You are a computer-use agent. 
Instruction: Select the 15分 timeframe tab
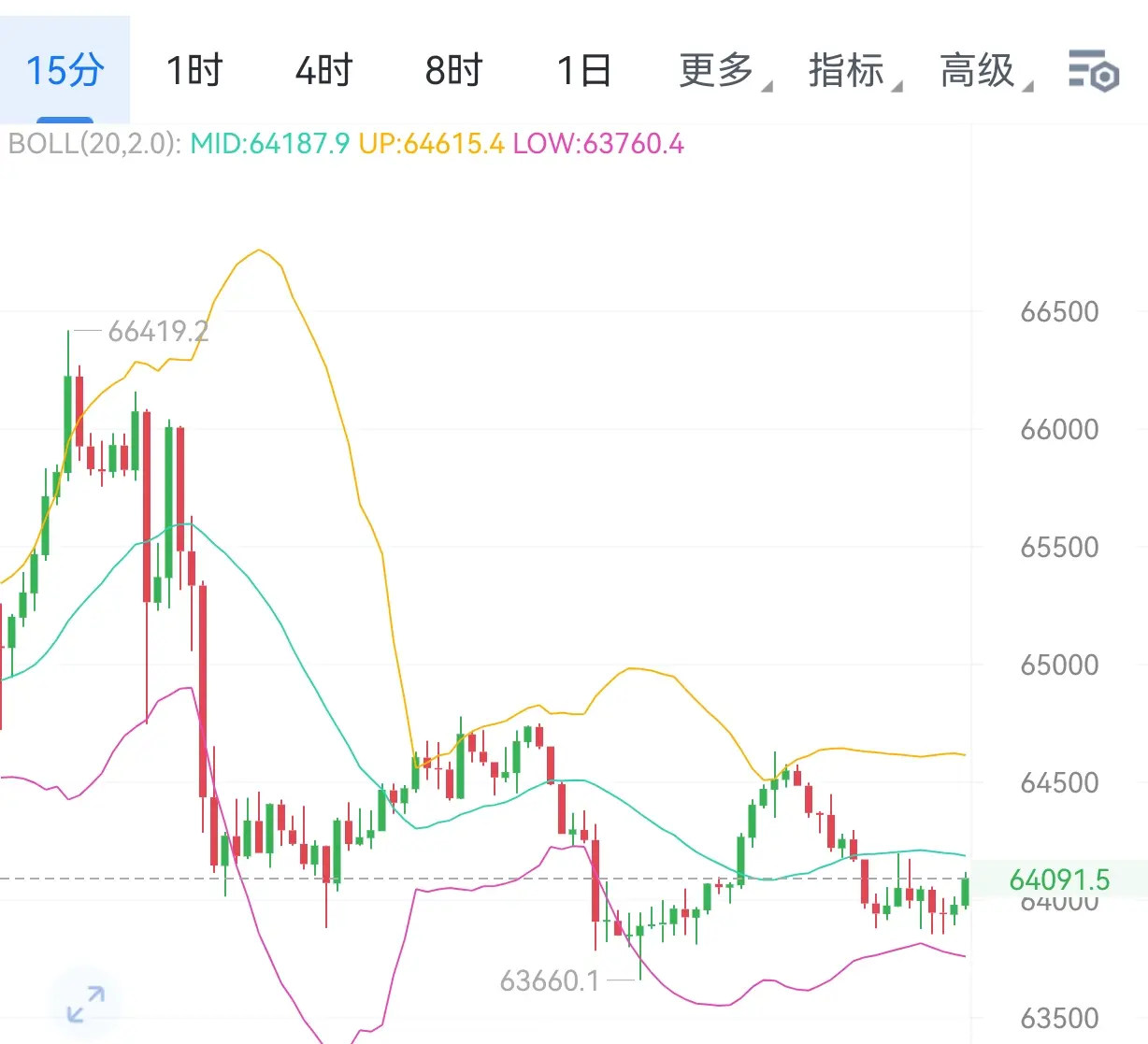point(65,70)
